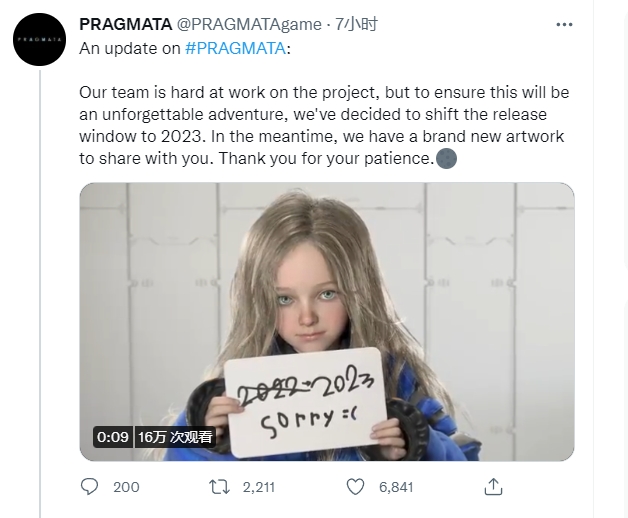
Task: Click the 6,841 likes count
Action: (396, 487)
